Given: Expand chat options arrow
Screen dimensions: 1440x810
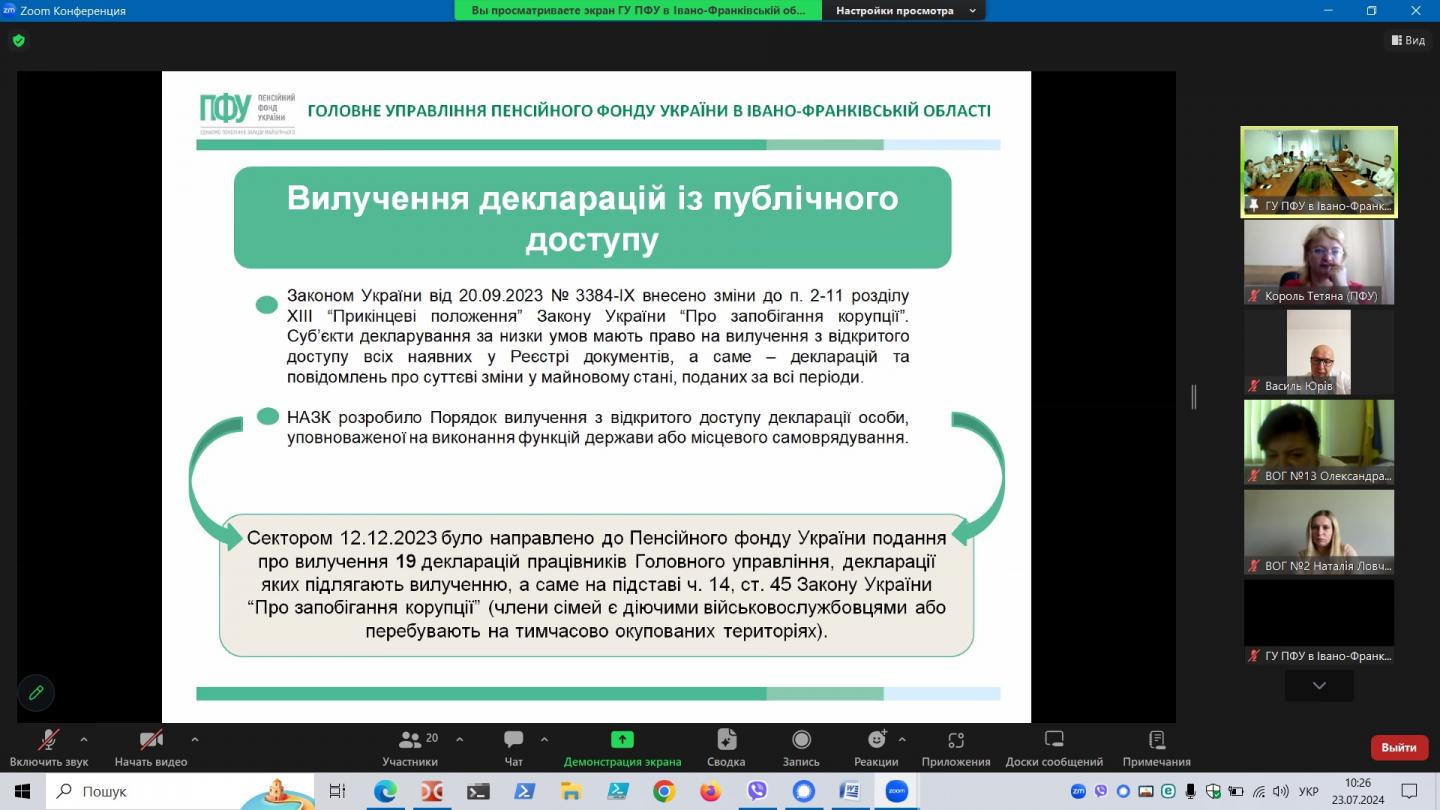Looking at the screenshot, I should pyautogui.click(x=544, y=740).
